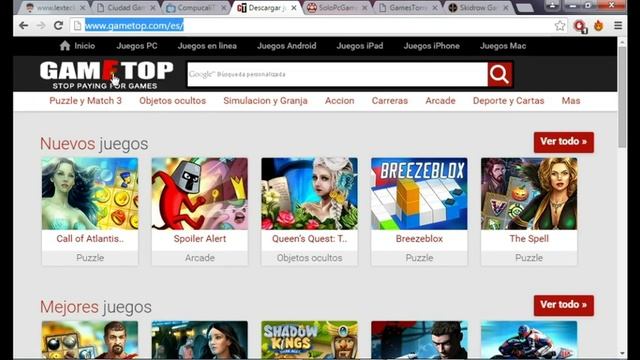Open the Accion category

tap(340, 101)
